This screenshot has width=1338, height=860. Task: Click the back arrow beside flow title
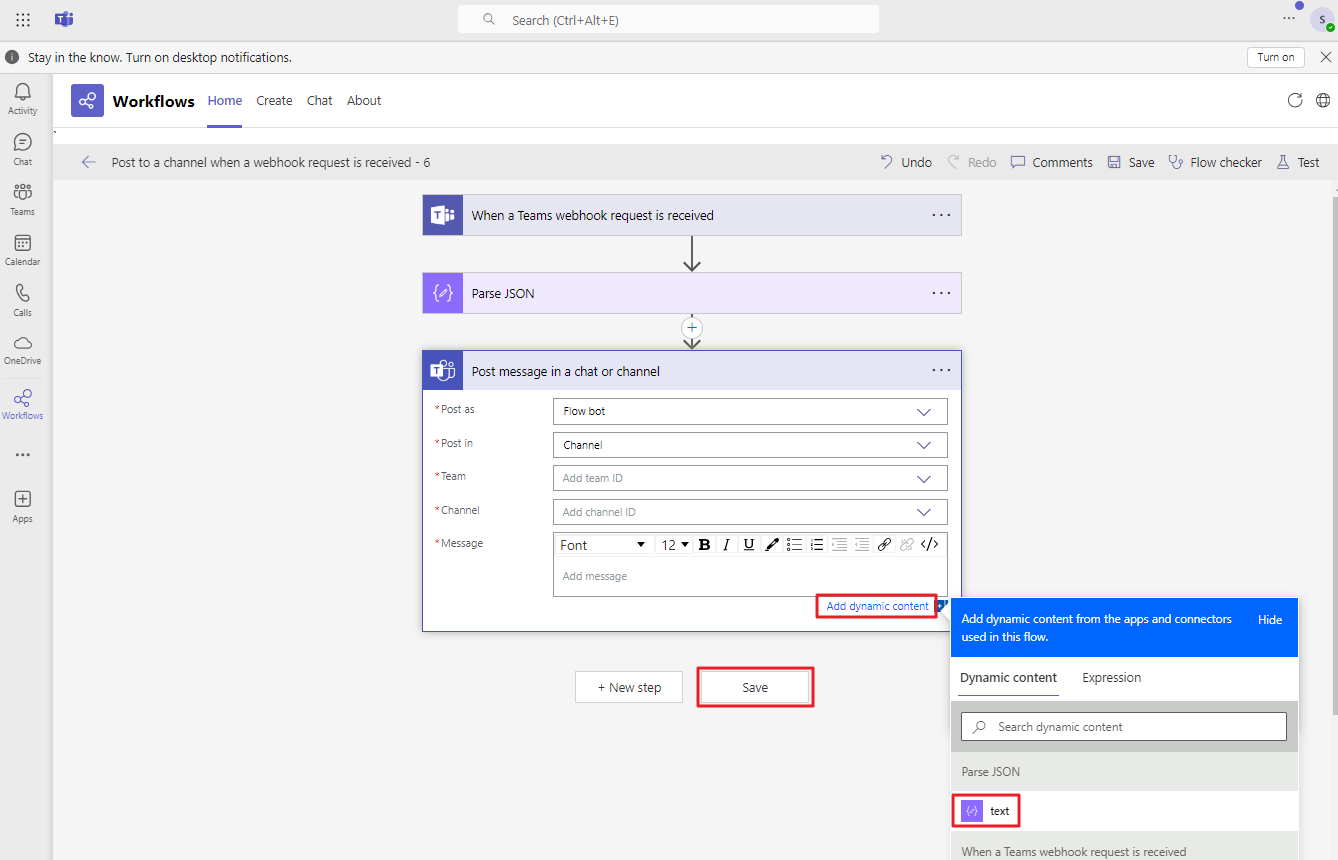tap(89, 162)
